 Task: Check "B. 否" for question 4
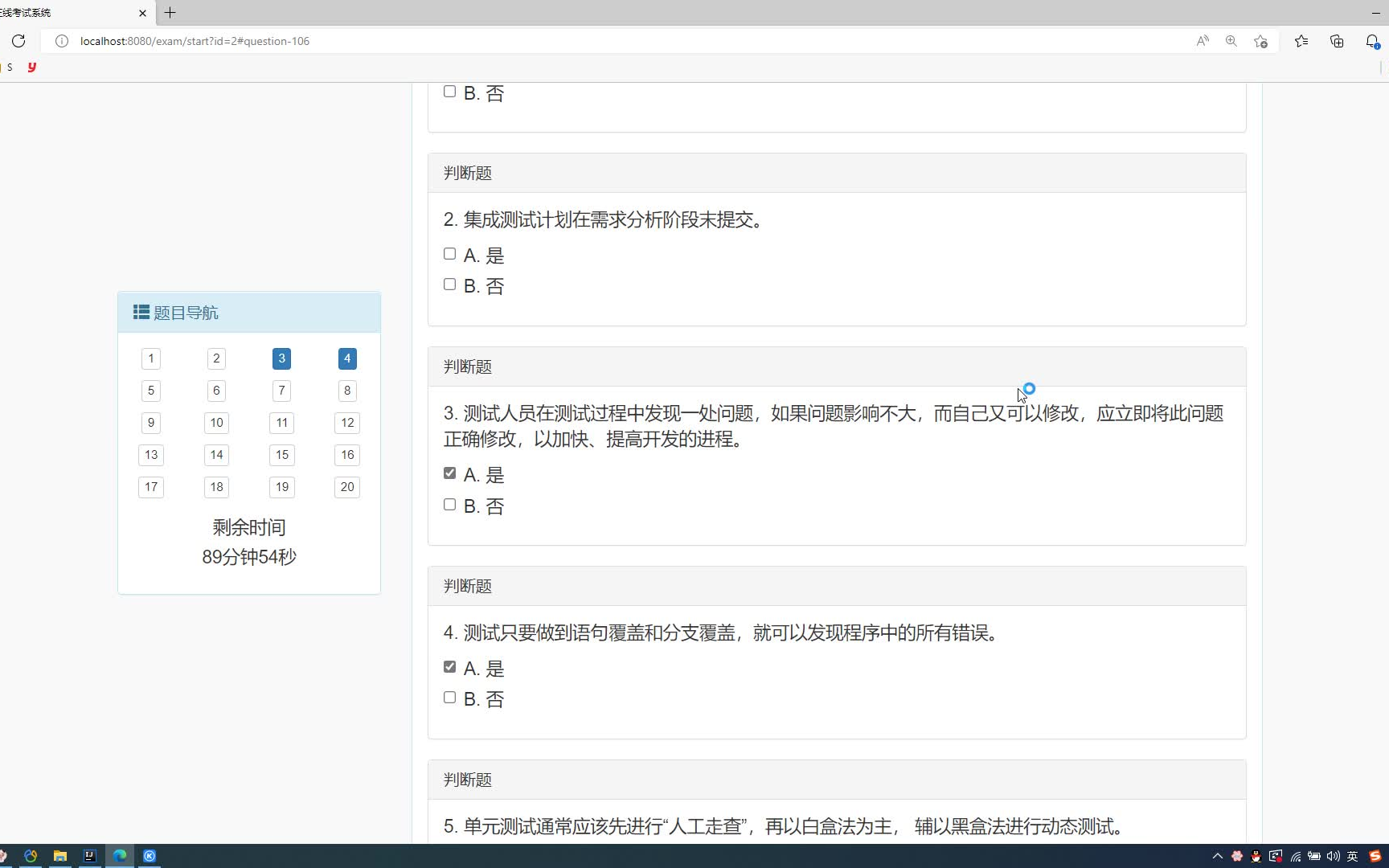[x=449, y=697]
